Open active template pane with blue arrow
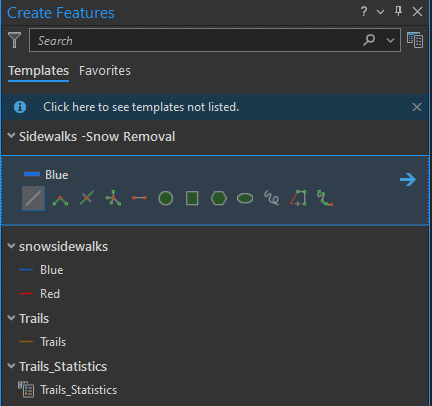 [x=408, y=180]
